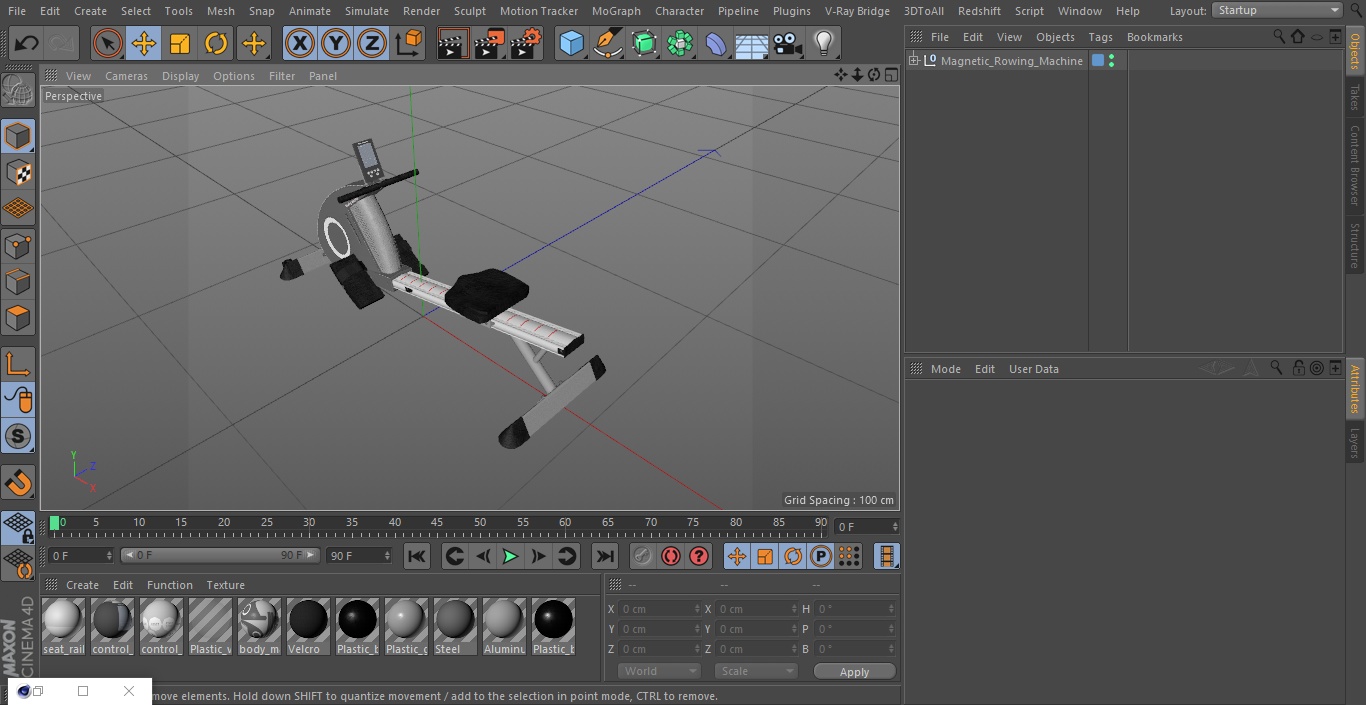Switch to Texture mode
The width and height of the screenshot is (1366, 705).
18,172
